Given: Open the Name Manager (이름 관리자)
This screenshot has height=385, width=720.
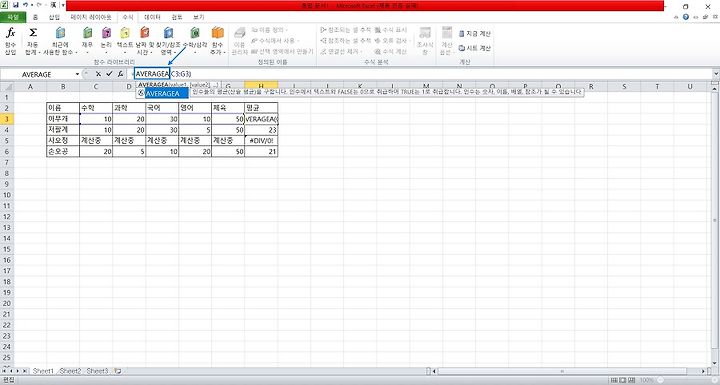Looking at the screenshot, I should [240, 41].
